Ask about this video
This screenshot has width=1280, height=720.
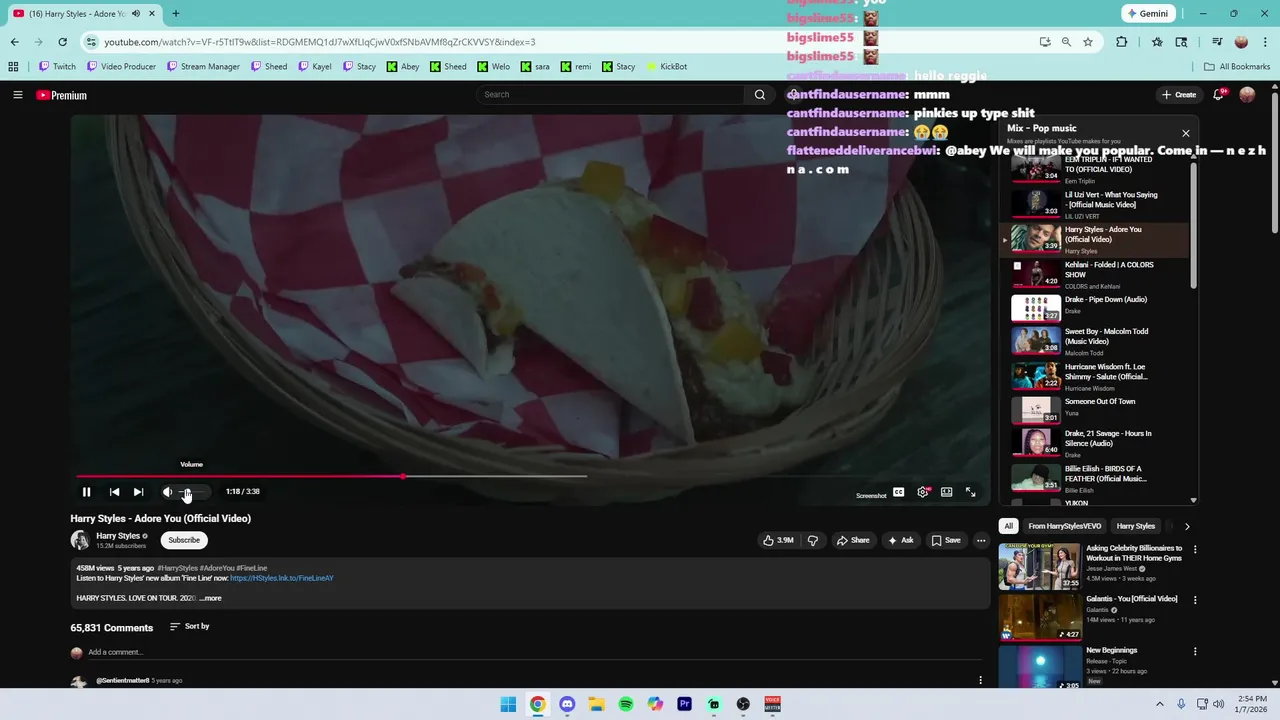900,540
